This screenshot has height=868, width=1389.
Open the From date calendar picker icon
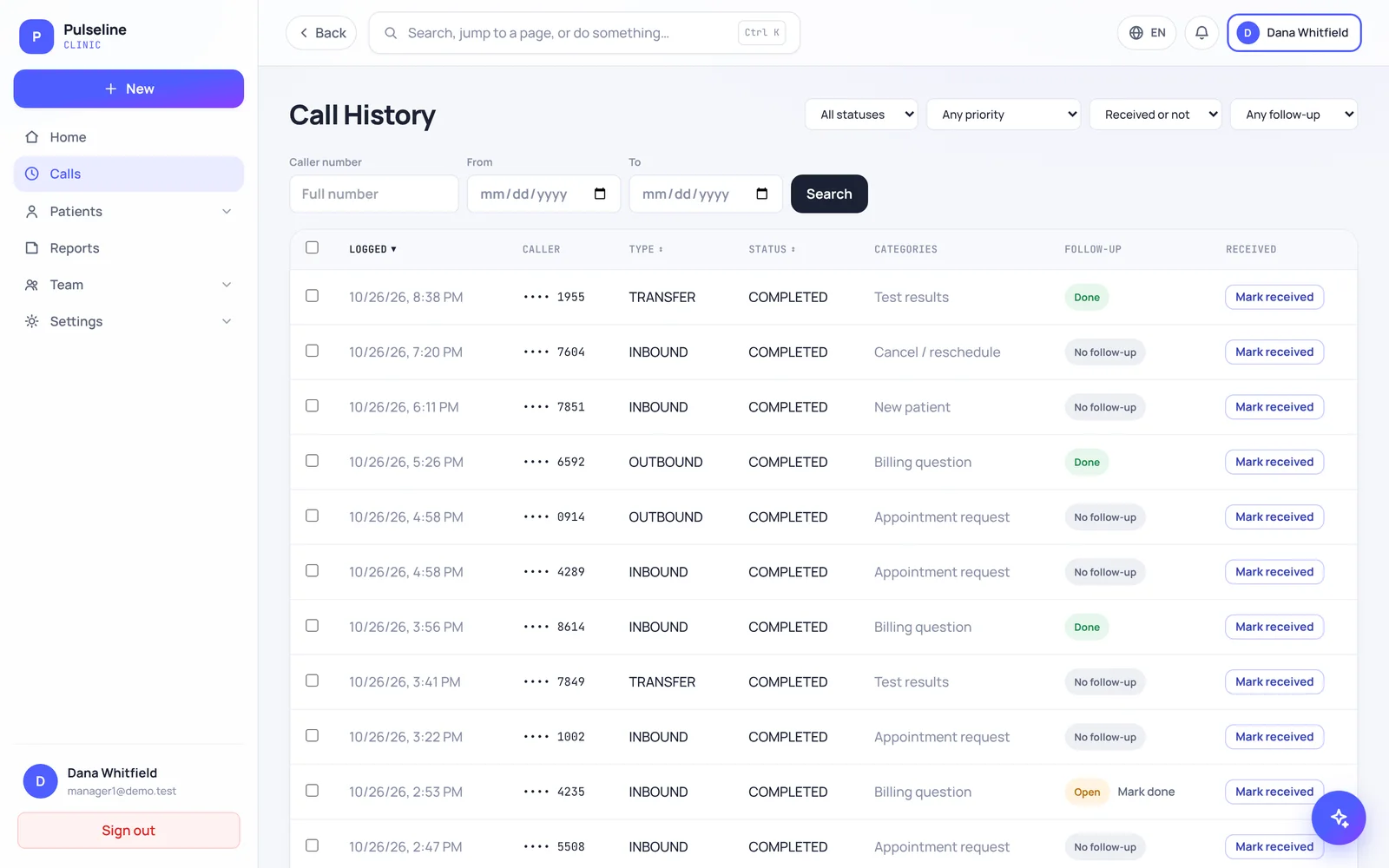(x=600, y=194)
